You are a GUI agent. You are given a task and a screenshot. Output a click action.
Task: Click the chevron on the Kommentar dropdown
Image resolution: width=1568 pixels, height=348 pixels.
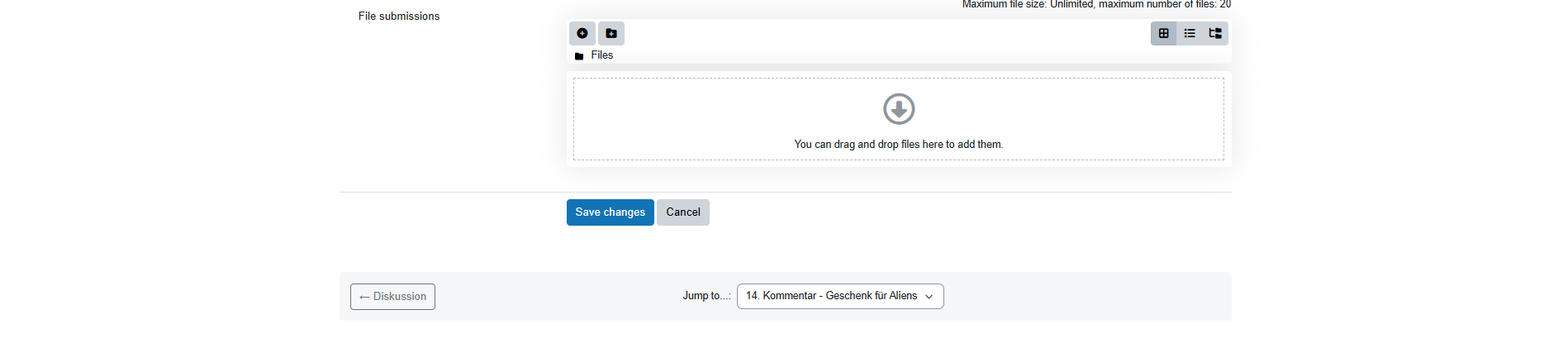point(929,297)
